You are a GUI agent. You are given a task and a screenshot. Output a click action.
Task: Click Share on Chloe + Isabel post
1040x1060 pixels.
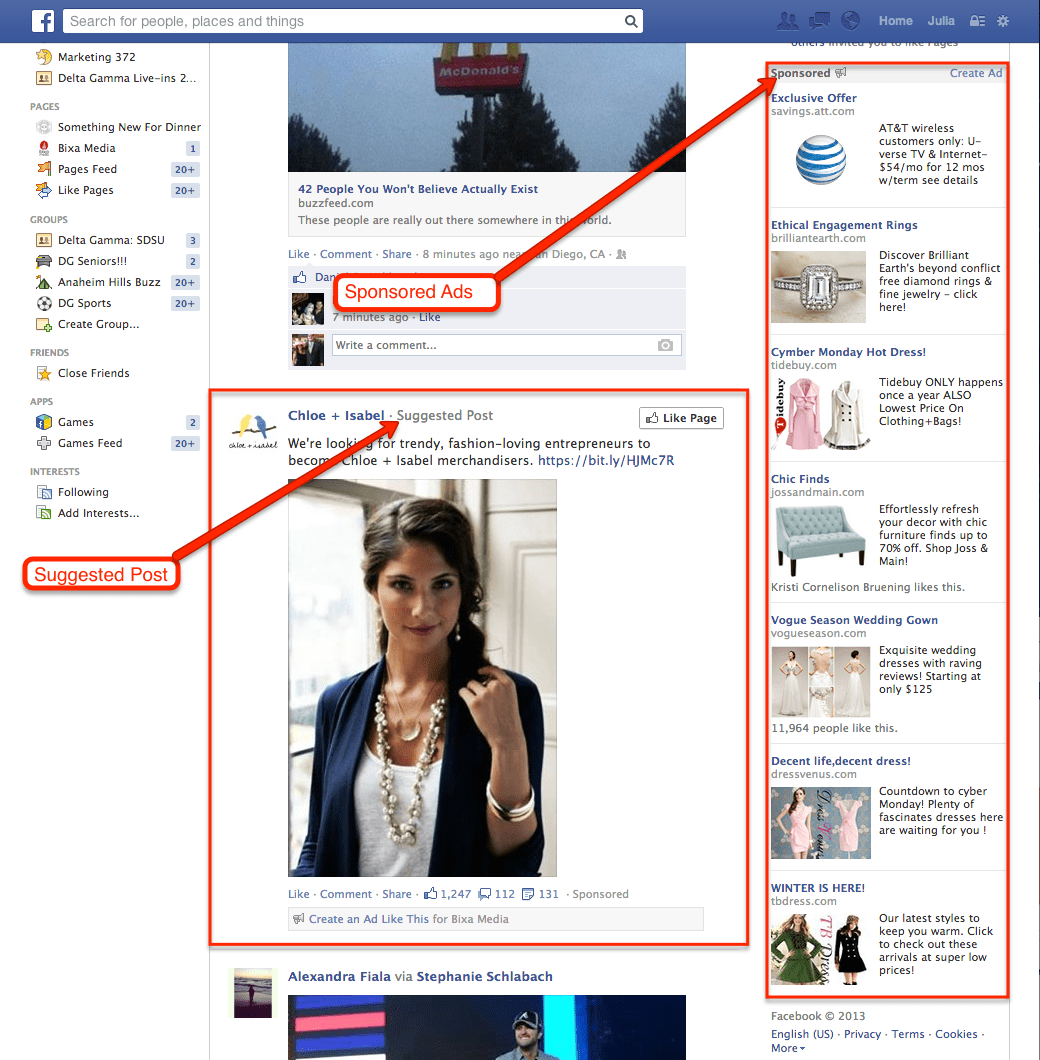[397, 894]
